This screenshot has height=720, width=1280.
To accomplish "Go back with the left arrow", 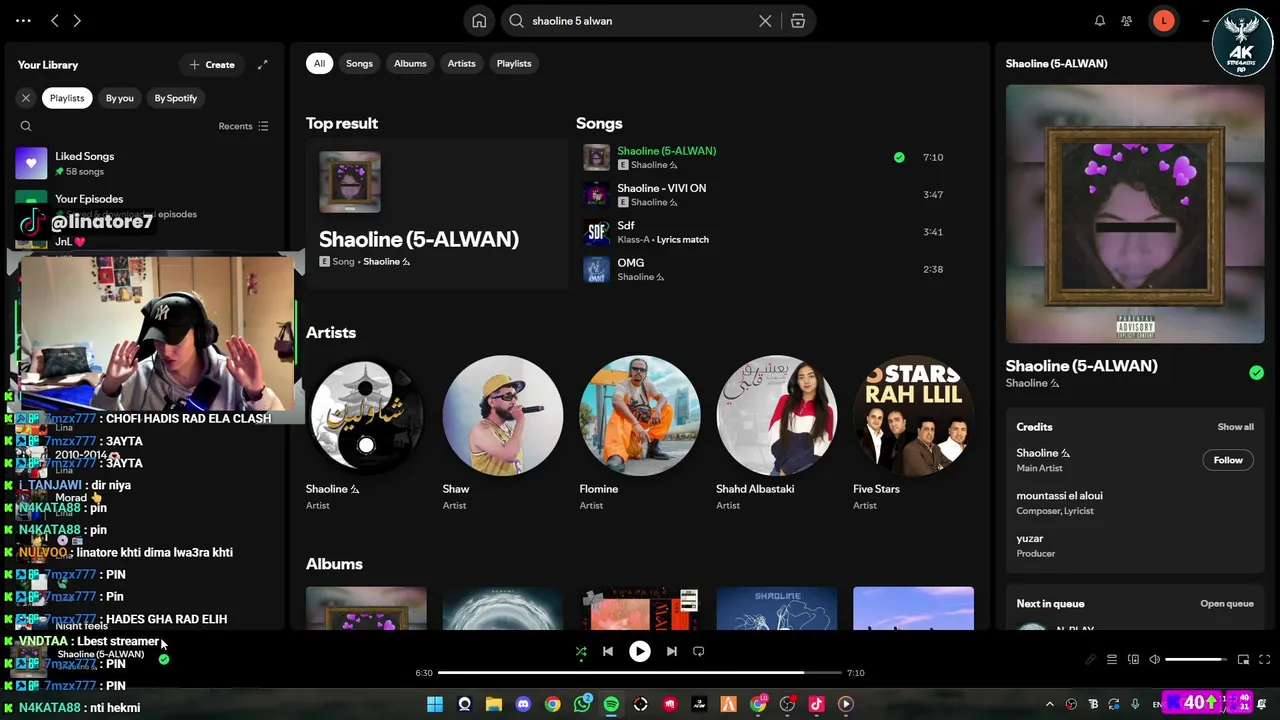I will point(55,20).
